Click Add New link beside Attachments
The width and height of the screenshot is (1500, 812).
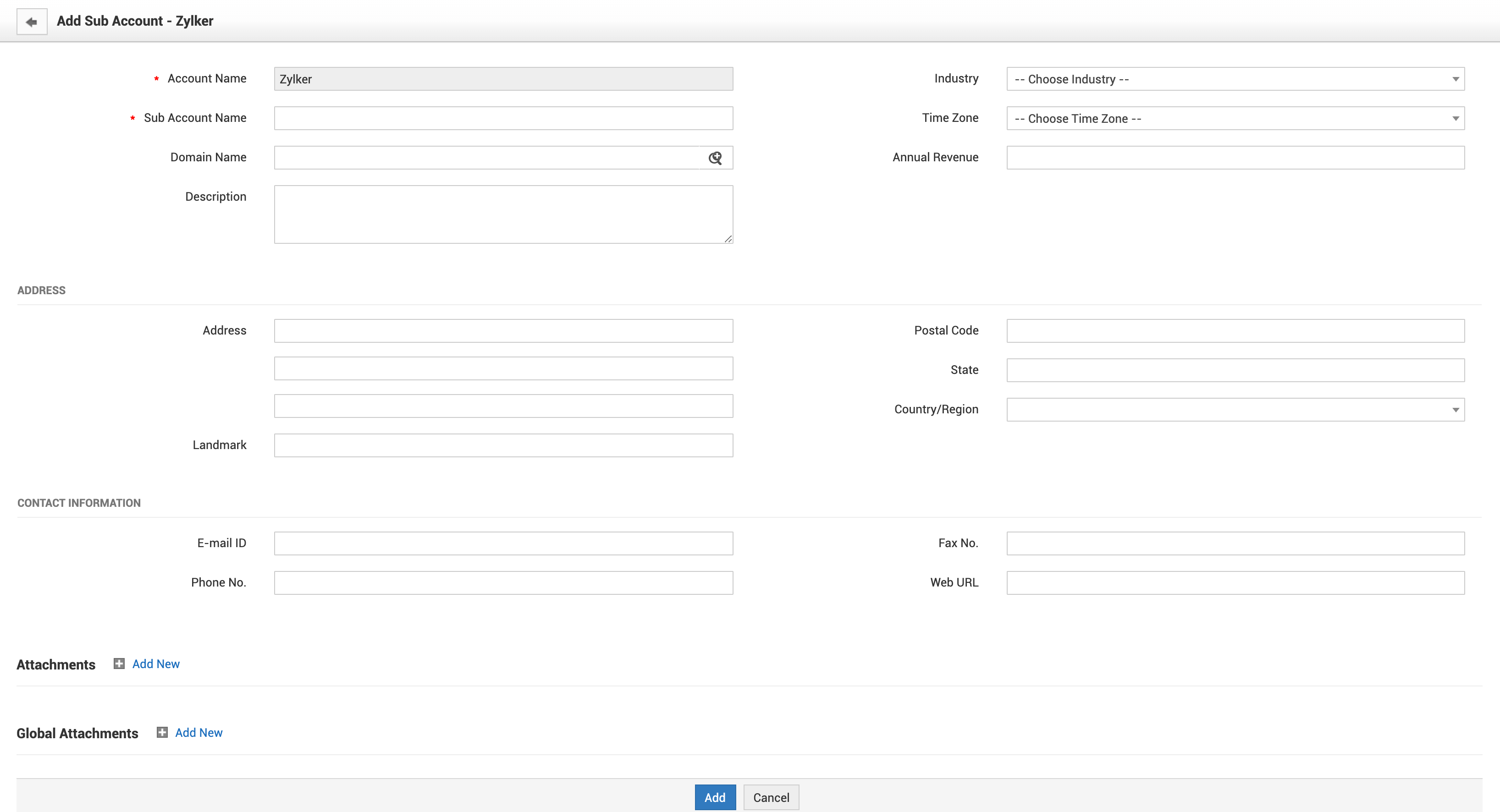pos(155,664)
